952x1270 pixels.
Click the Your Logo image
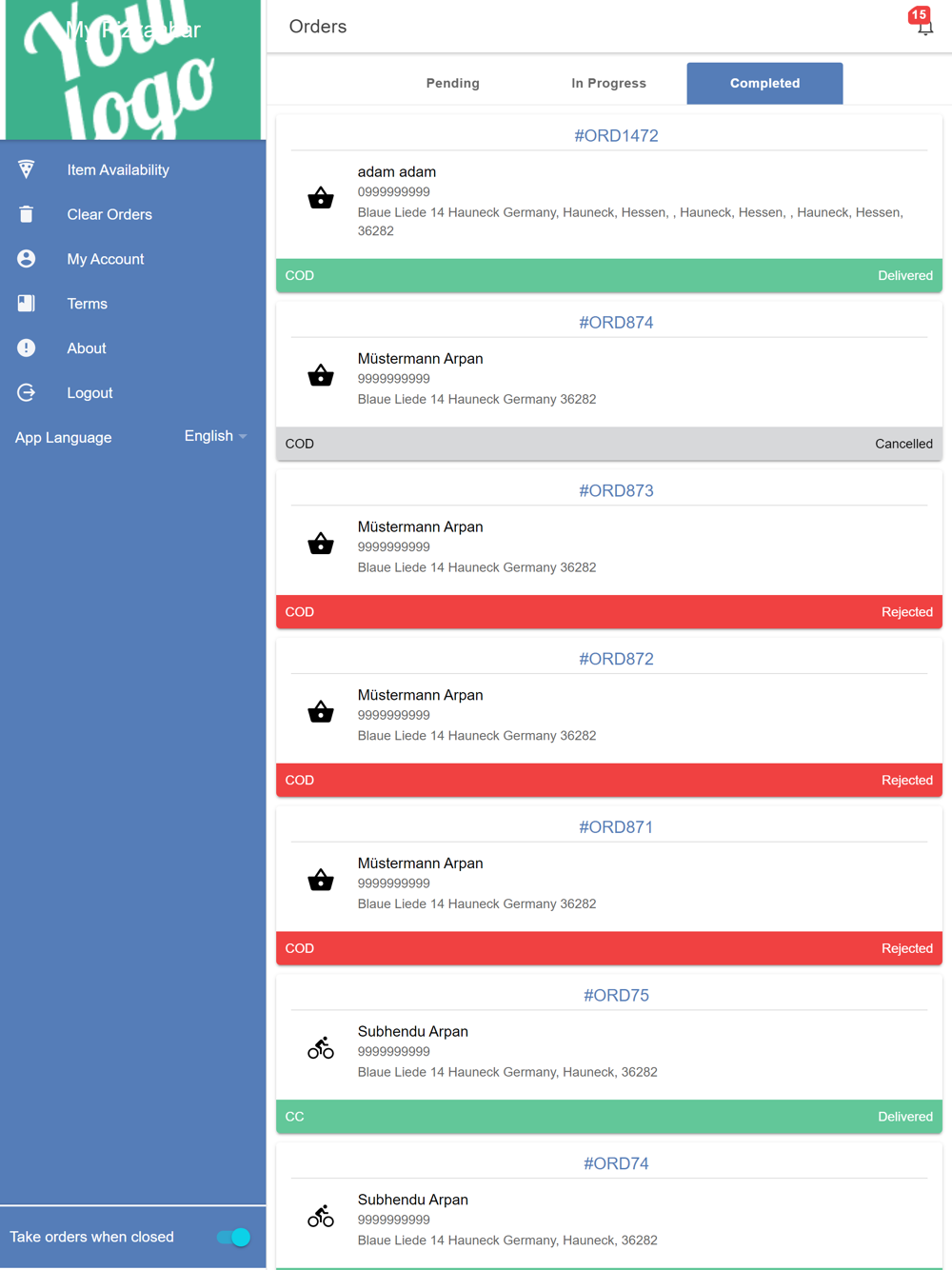pyautogui.click(x=133, y=70)
